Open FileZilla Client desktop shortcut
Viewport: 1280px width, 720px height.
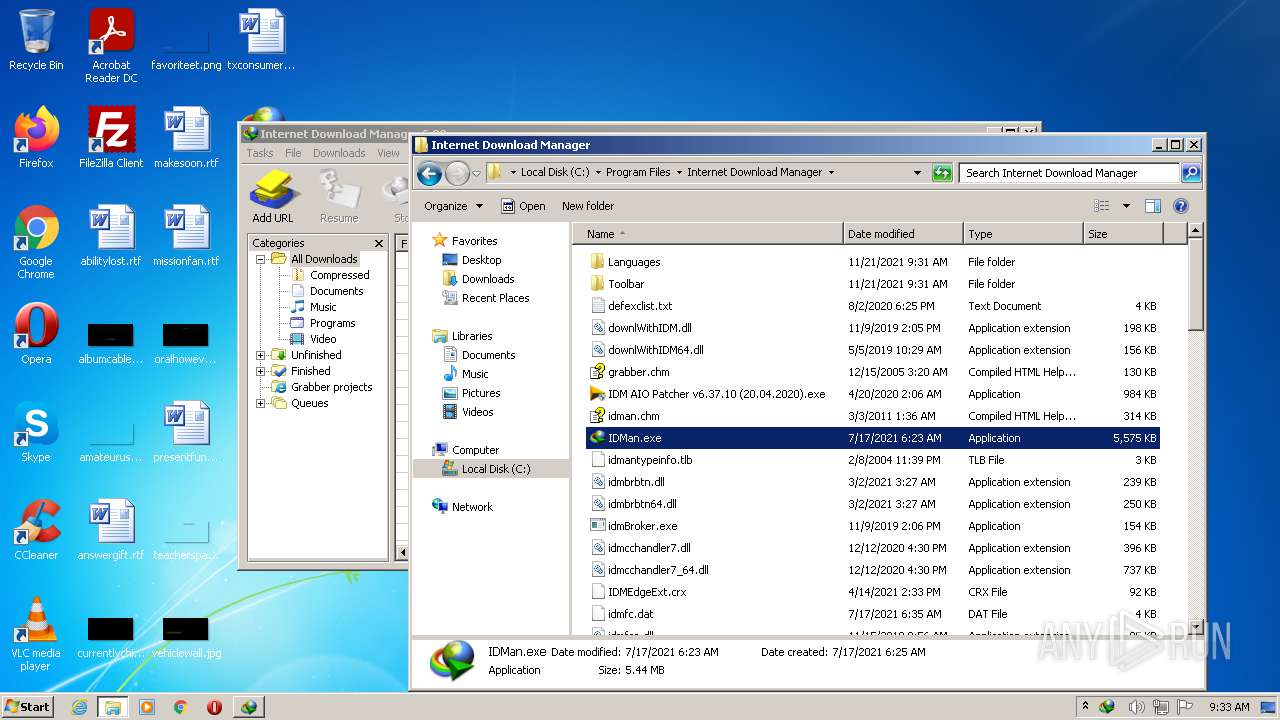[111, 138]
